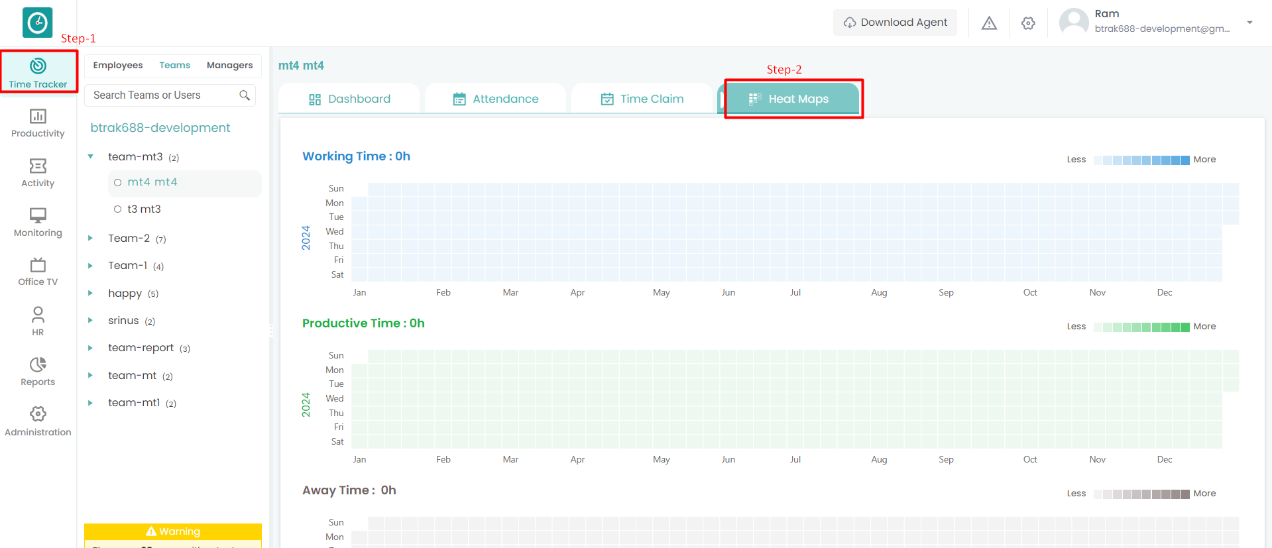Image resolution: width=1272 pixels, height=548 pixels.
Task: Click the Attendance calendar icon
Action: click(x=460, y=99)
